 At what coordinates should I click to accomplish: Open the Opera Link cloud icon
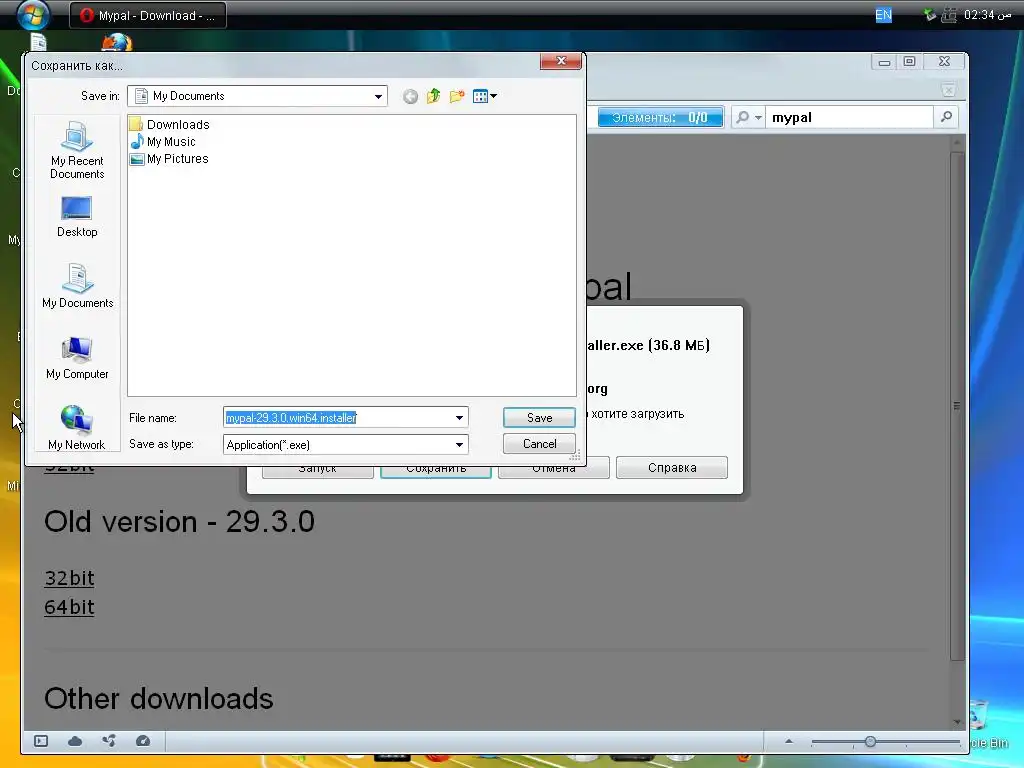pos(75,741)
